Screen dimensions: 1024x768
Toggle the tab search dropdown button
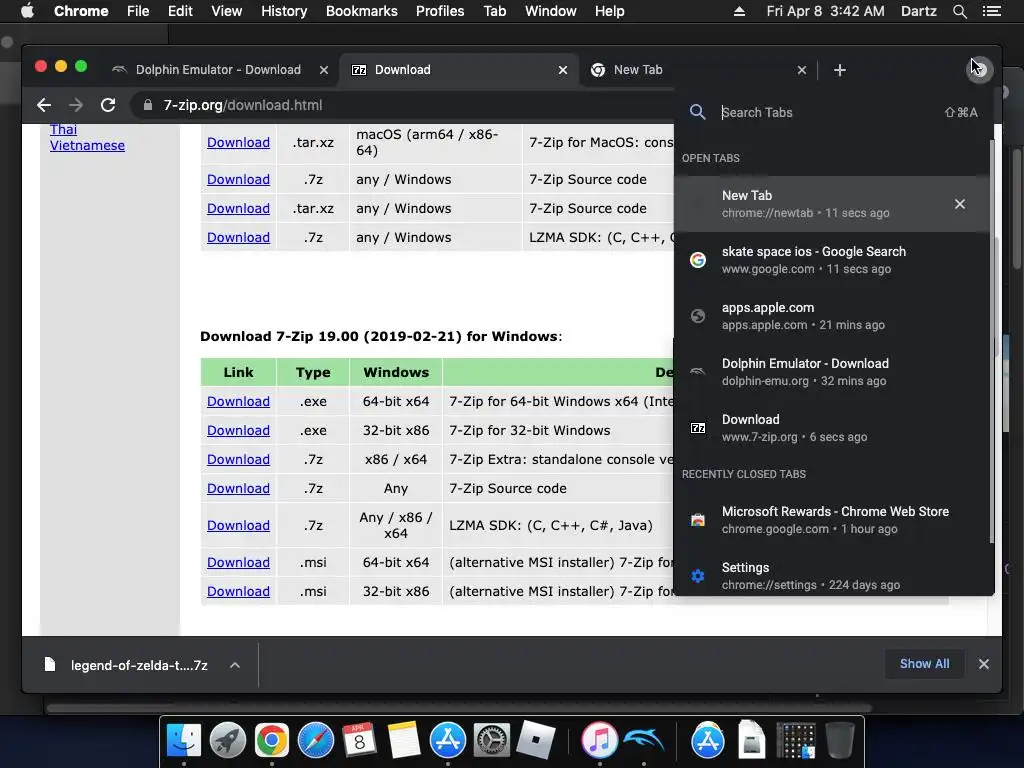tap(979, 69)
